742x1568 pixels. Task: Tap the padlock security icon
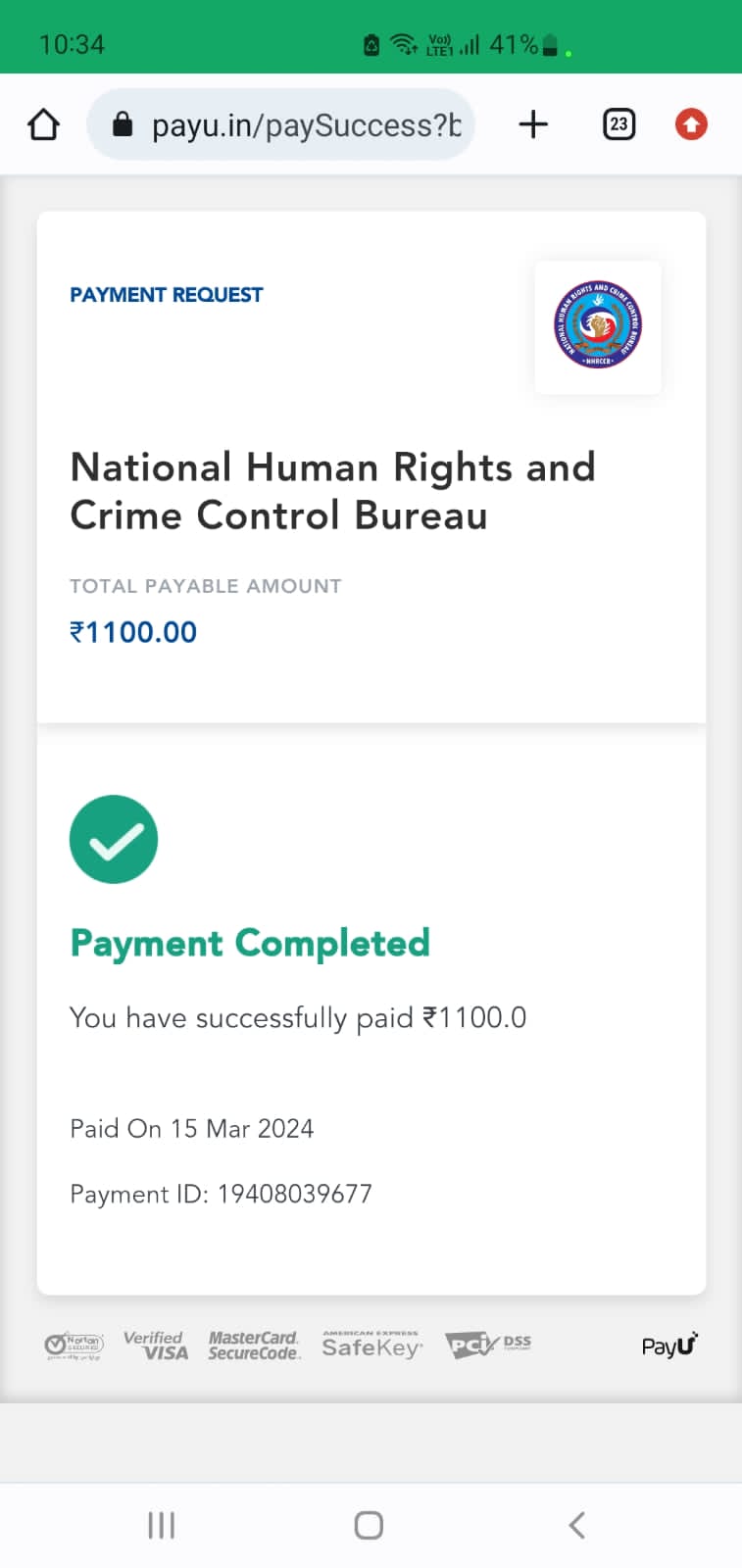click(122, 124)
